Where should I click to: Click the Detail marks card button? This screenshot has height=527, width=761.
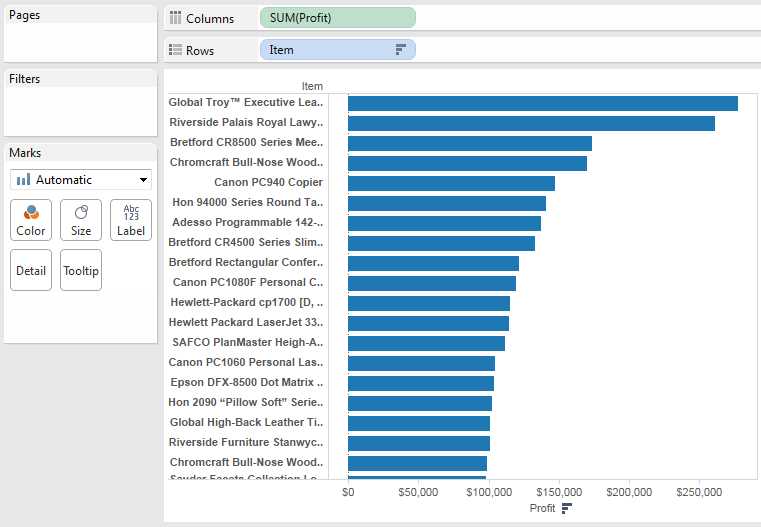31,270
